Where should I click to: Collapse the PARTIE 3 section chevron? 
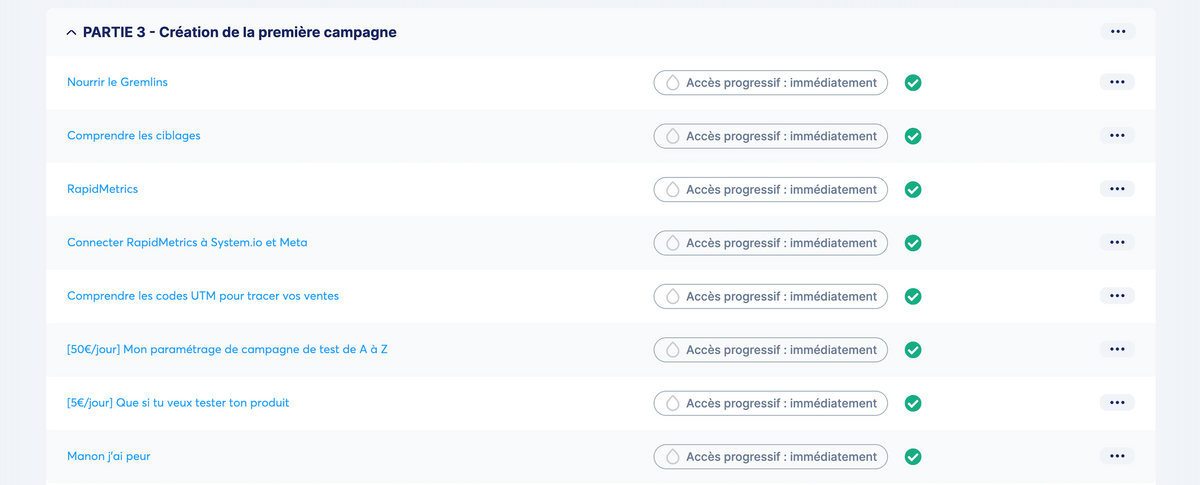[71, 33]
